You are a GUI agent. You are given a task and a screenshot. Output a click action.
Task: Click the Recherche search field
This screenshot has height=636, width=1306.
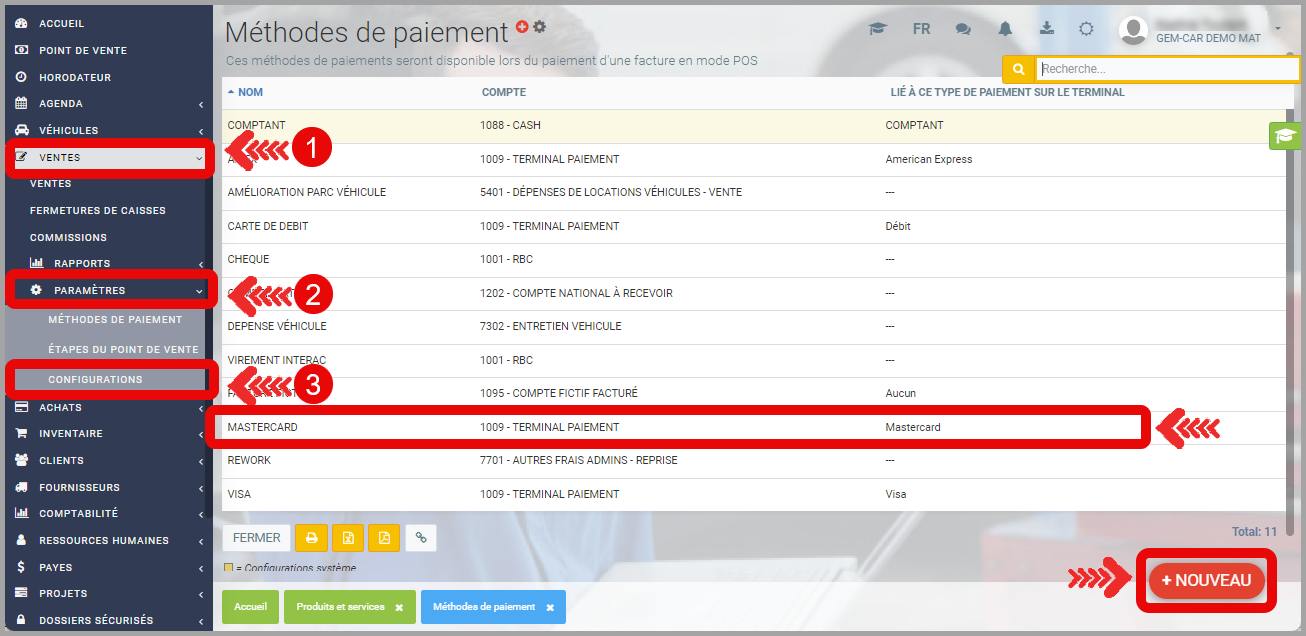point(1165,69)
